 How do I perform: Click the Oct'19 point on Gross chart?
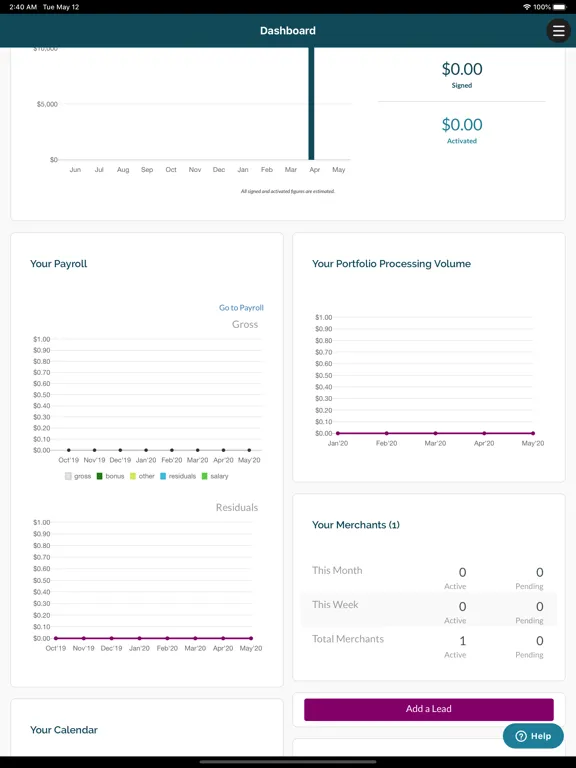[69, 450]
